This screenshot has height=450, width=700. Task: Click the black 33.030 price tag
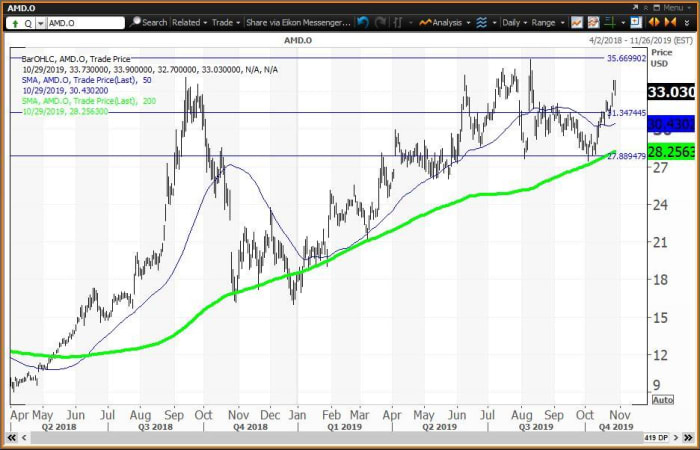click(671, 92)
